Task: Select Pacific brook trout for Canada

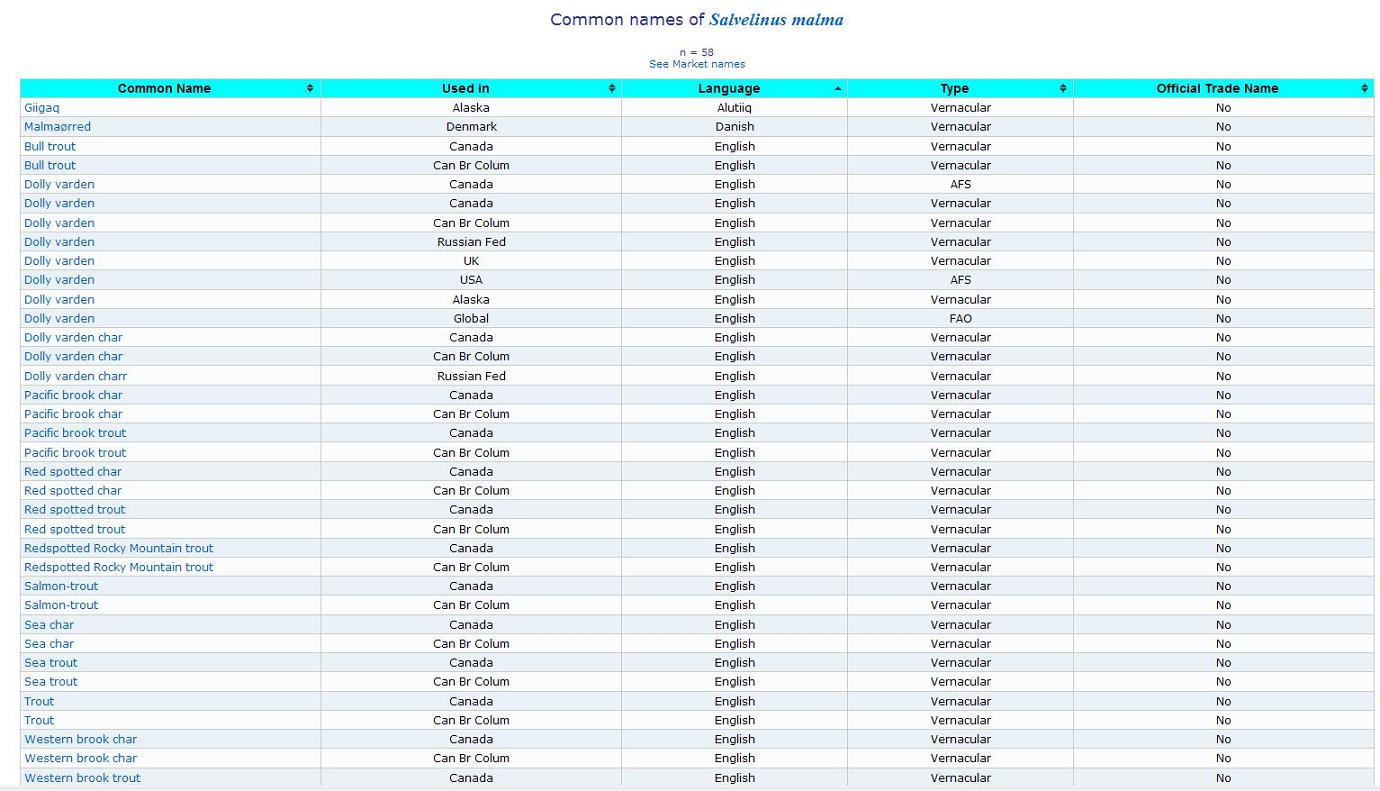Action: pyautogui.click(x=75, y=433)
